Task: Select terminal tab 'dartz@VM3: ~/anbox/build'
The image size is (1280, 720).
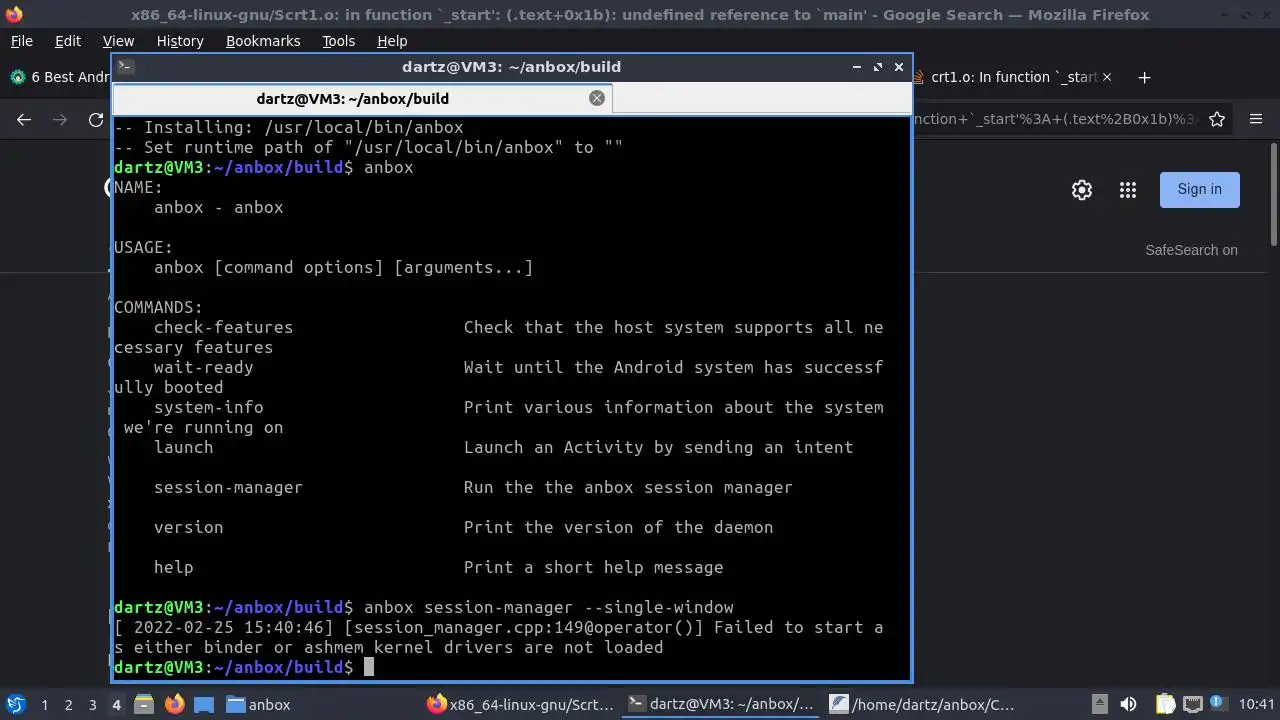Action: click(x=353, y=98)
